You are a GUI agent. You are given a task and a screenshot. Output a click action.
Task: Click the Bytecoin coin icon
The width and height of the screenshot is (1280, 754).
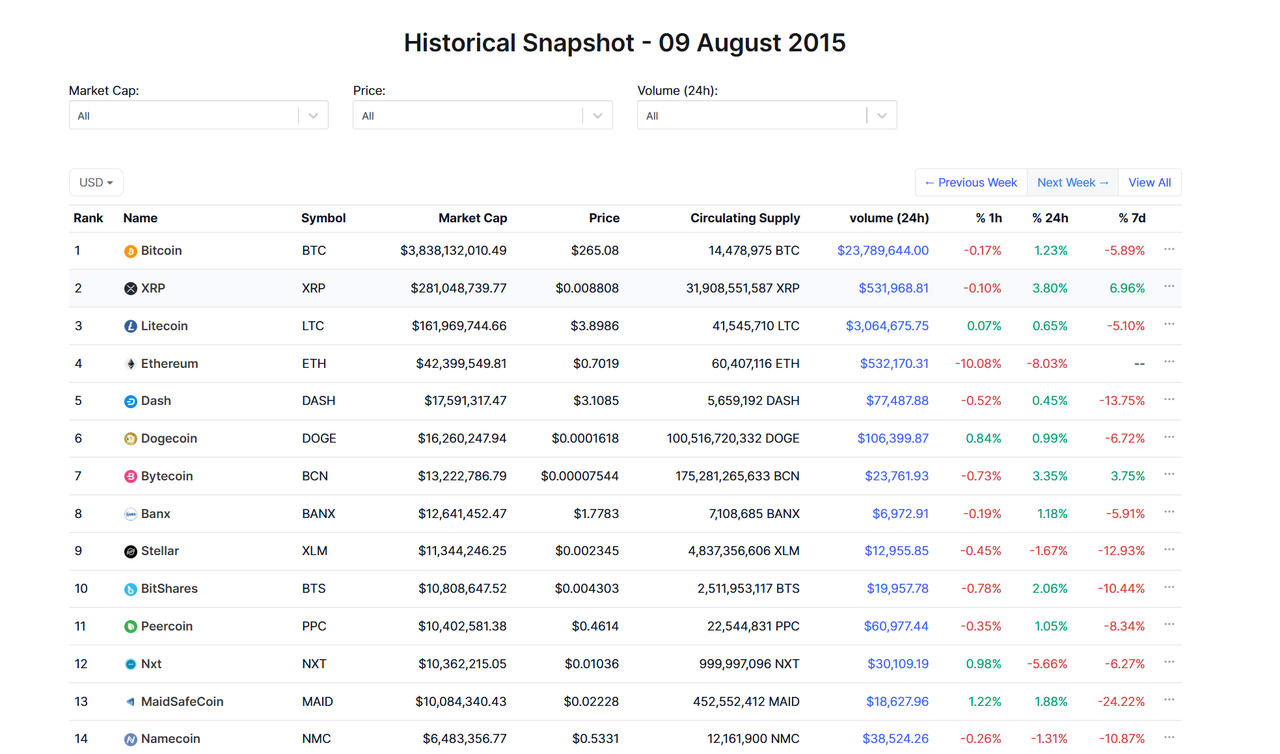(x=130, y=477)
